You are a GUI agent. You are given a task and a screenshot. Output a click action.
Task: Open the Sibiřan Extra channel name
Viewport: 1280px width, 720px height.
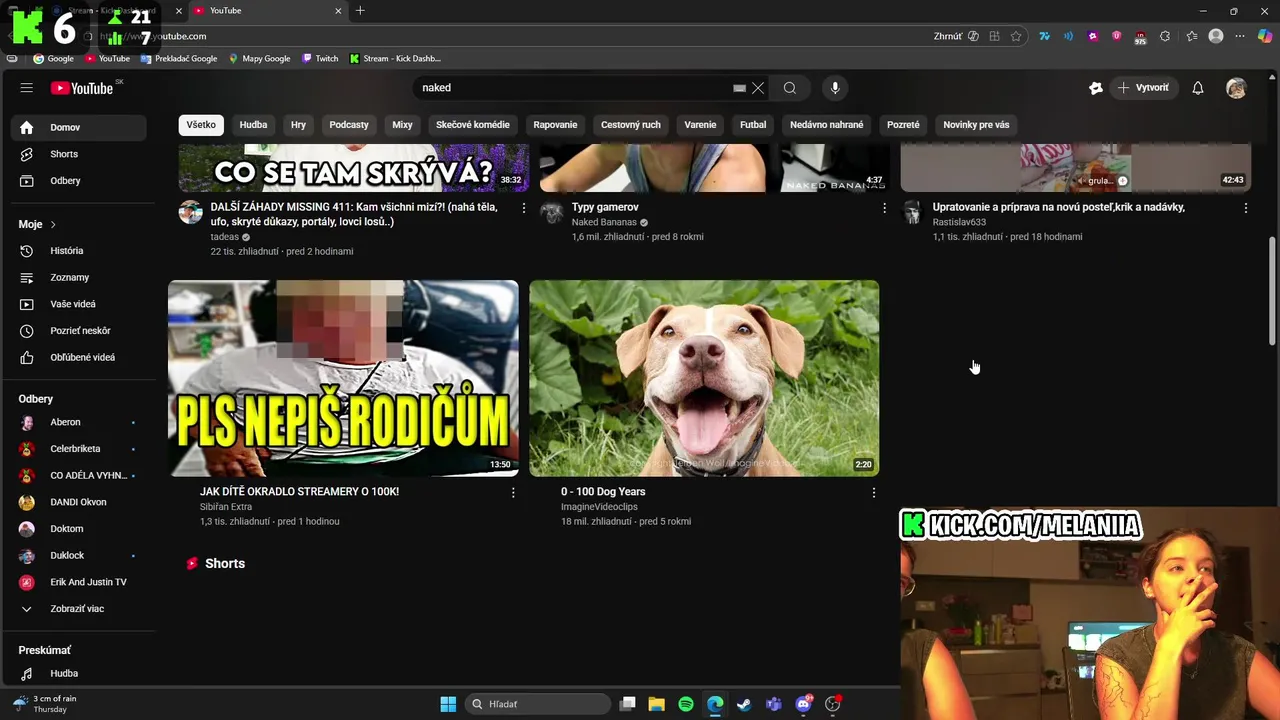pos(226,507)
